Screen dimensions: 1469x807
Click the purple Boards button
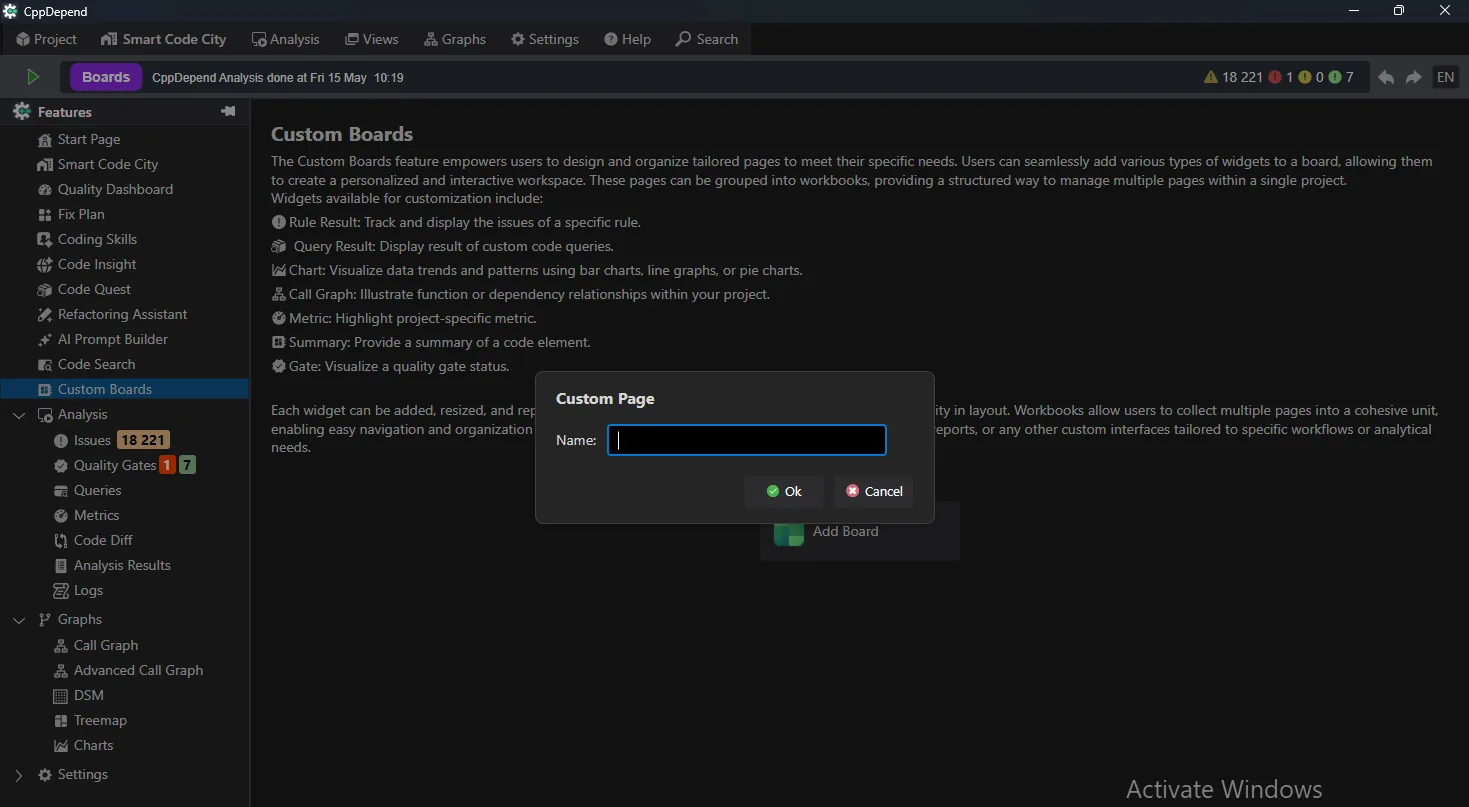(106, 77)
